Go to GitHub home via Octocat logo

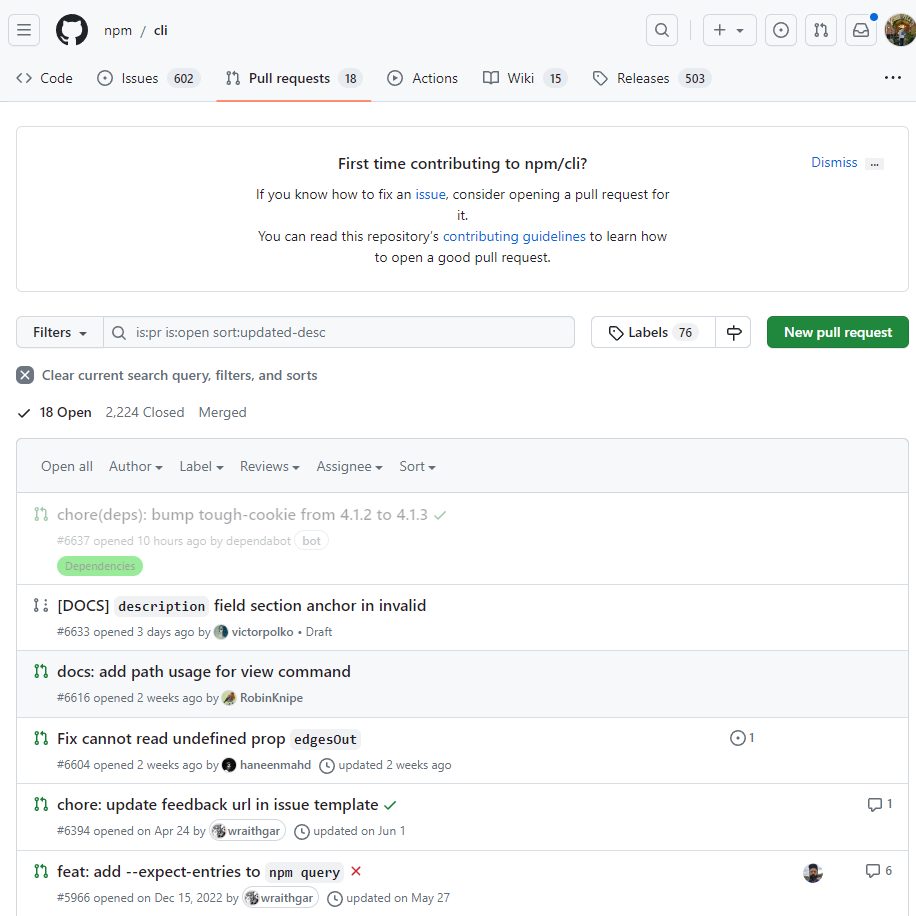72,30
